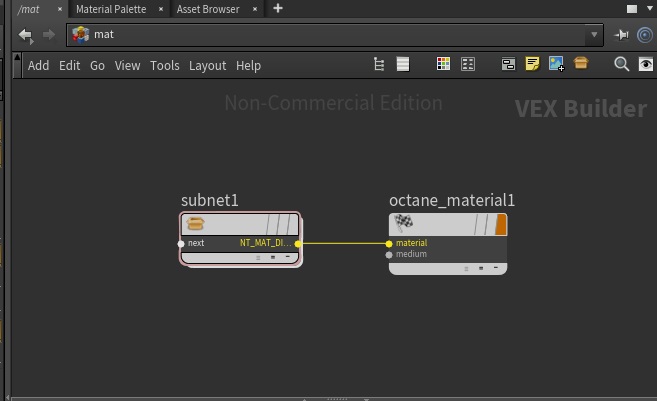Click the subnet1 'next' input connector
657x401 pixels.
click(181, 243)
